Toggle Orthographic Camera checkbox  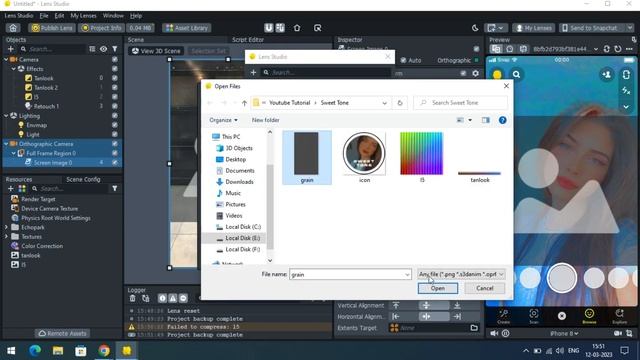tap(115, 144)
